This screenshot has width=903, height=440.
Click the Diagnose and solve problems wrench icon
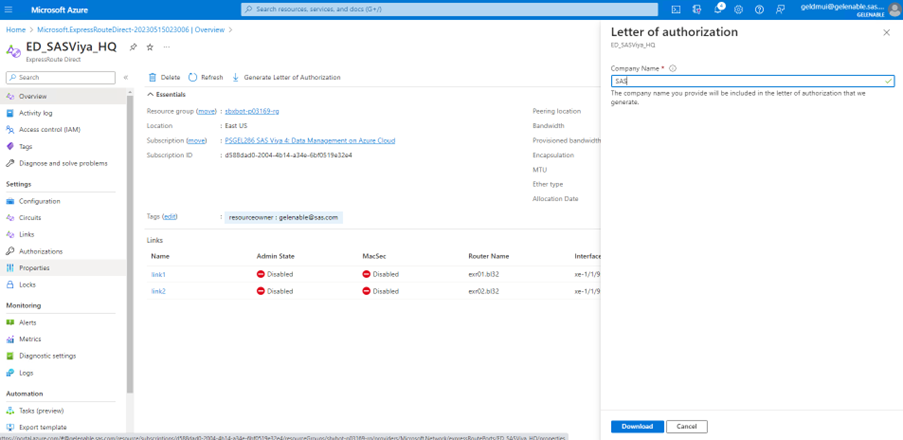pyautogui.click(x=10, y=163)
